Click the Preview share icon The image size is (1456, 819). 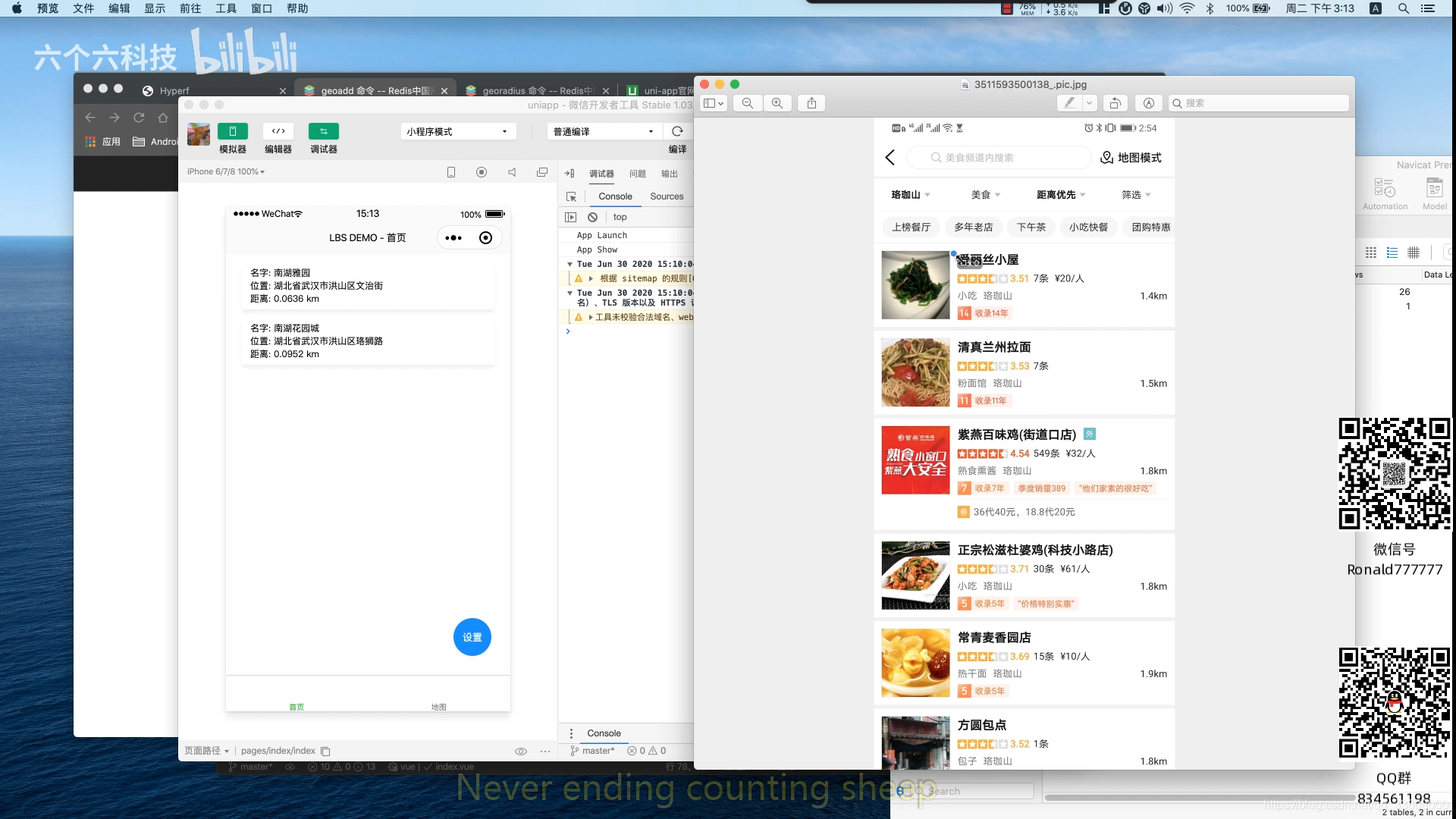coord(811,103)
